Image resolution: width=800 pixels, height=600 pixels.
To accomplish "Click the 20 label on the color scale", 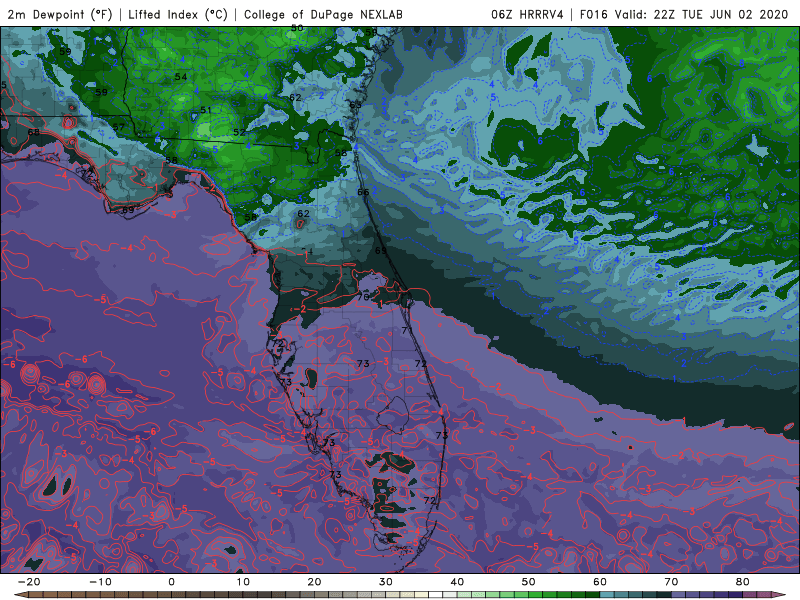I will coord(314,582).
